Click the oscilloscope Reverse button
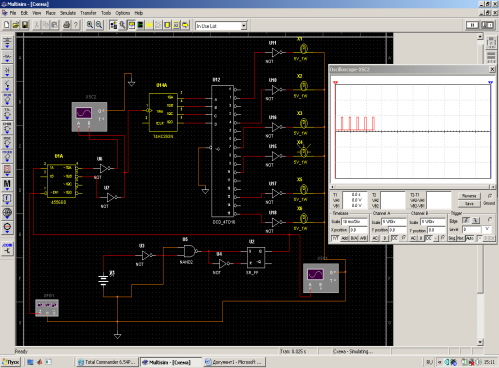The width and height of the screenshot is (499, 368). (x=469, y=196)
